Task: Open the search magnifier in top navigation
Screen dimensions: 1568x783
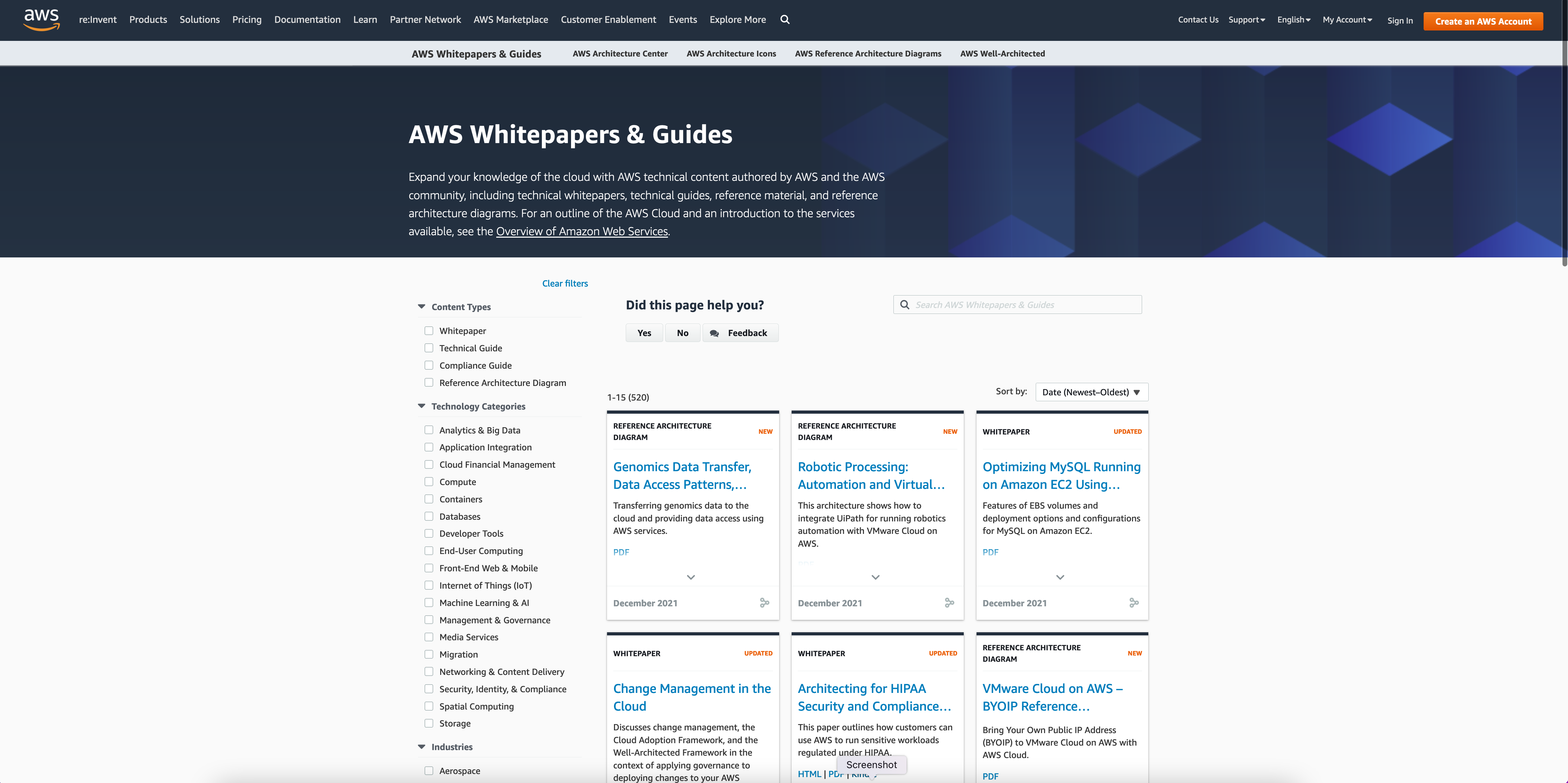Action: pyautogui.click(x=785, y=19)
